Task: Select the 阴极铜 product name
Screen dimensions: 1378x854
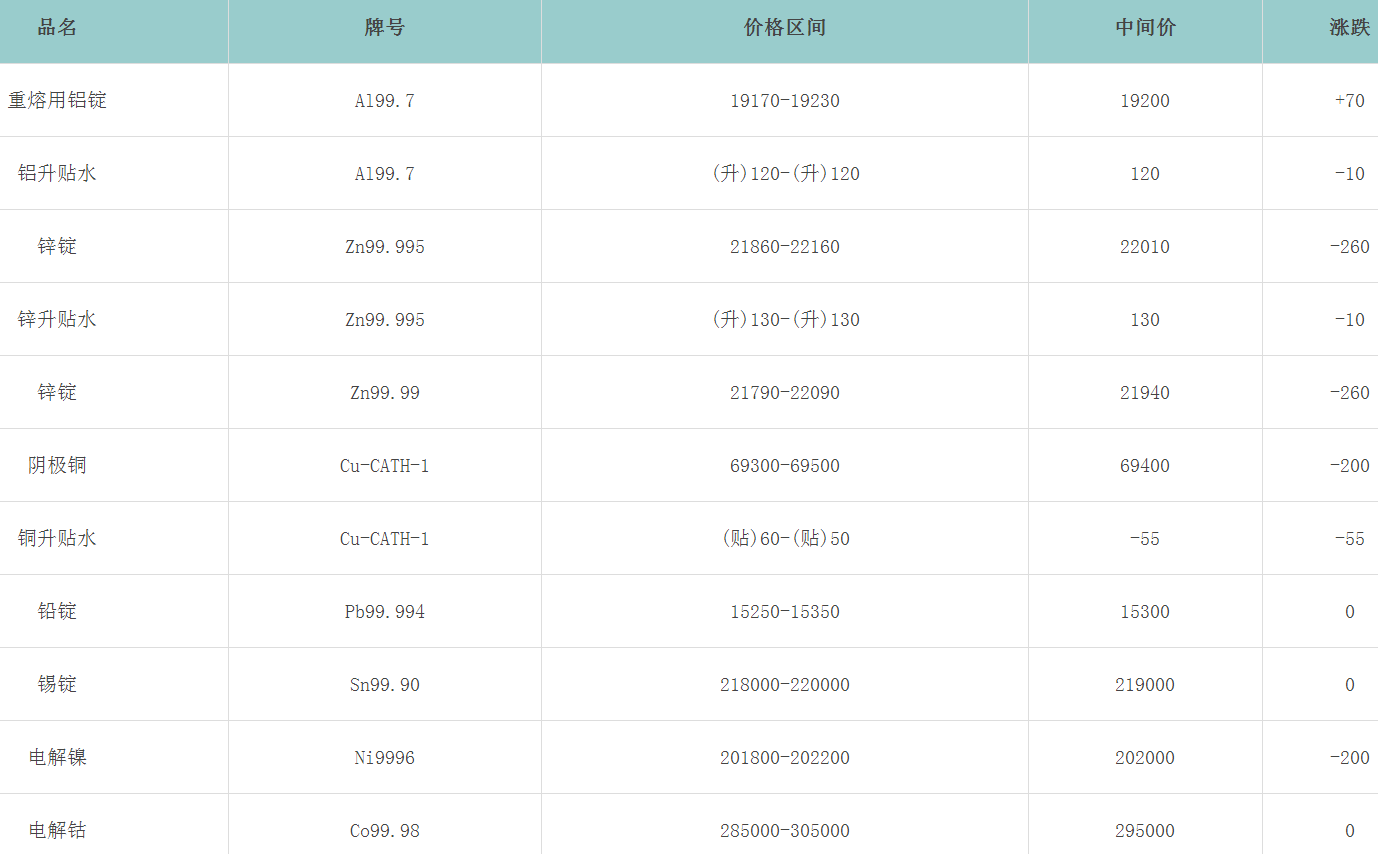Action: pos(57,466)
